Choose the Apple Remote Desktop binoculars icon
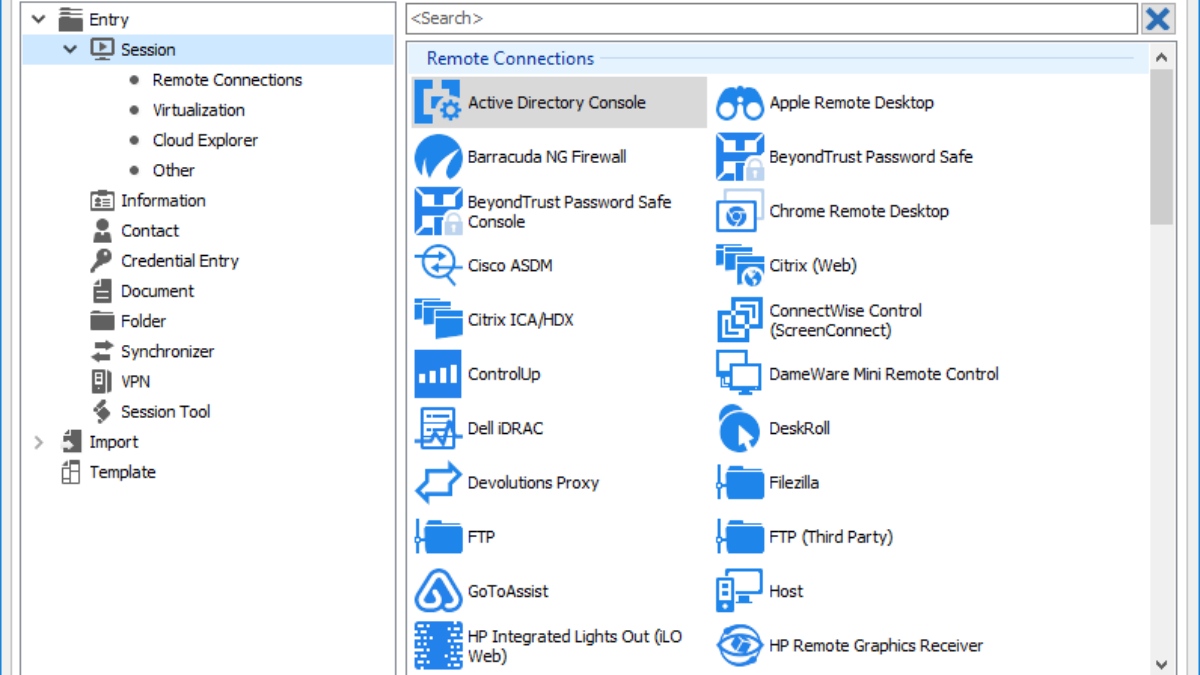Viewport: 1200px width, 675px height. (740, 102)
